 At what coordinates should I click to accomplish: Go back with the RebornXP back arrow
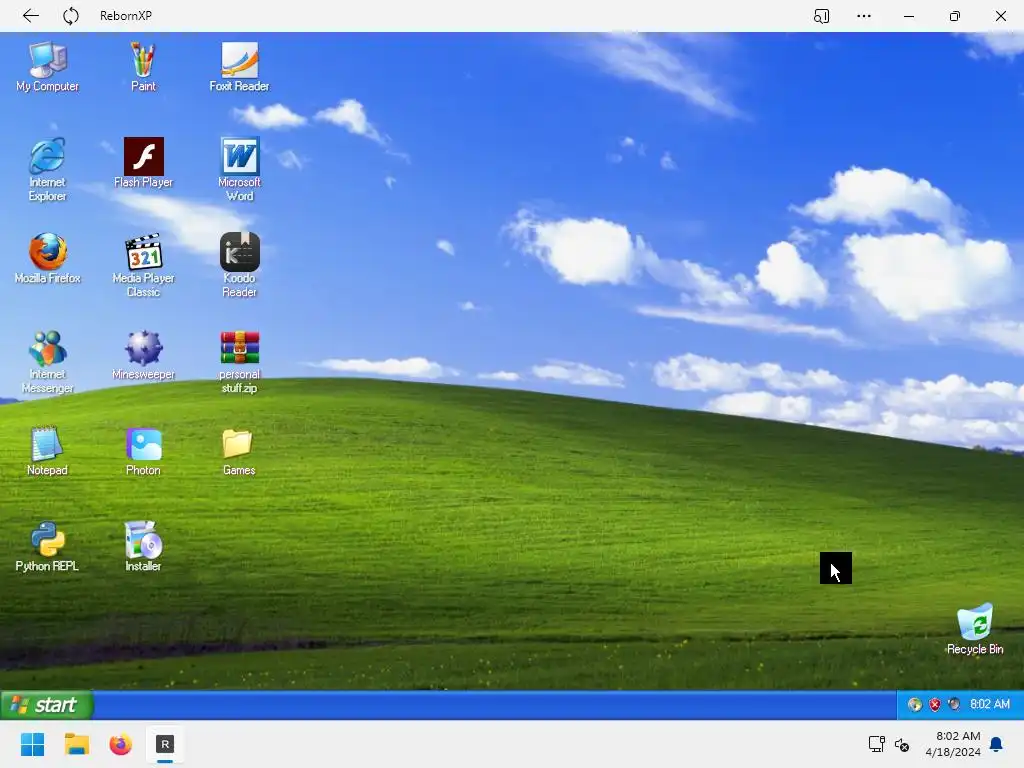pyautogui.click(x=31, y=16)
